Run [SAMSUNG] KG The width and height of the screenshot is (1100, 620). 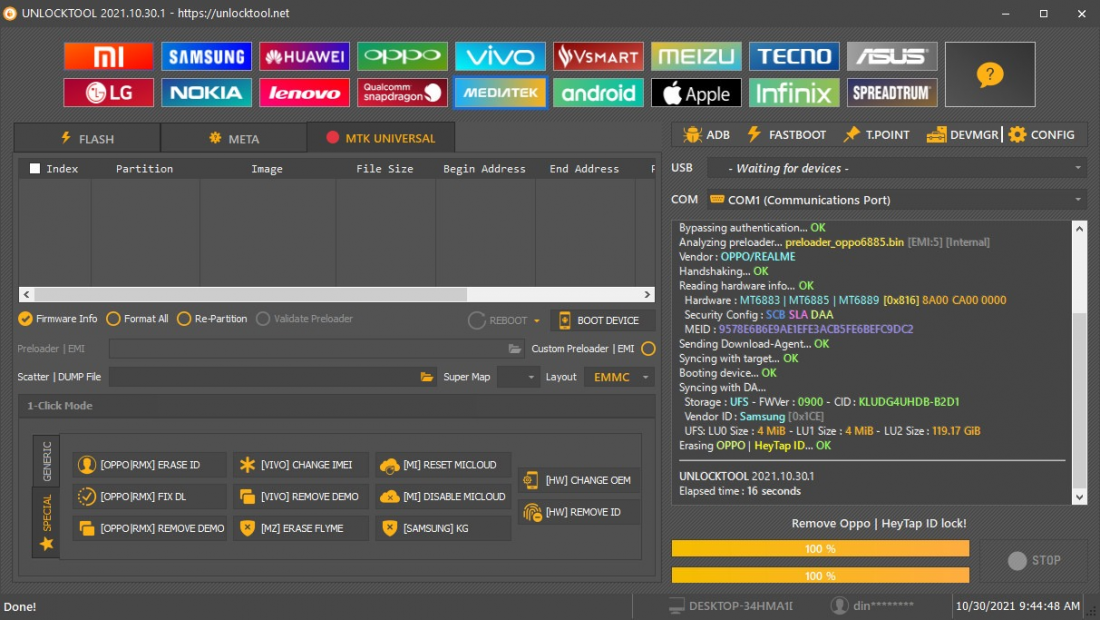[443, 528]
